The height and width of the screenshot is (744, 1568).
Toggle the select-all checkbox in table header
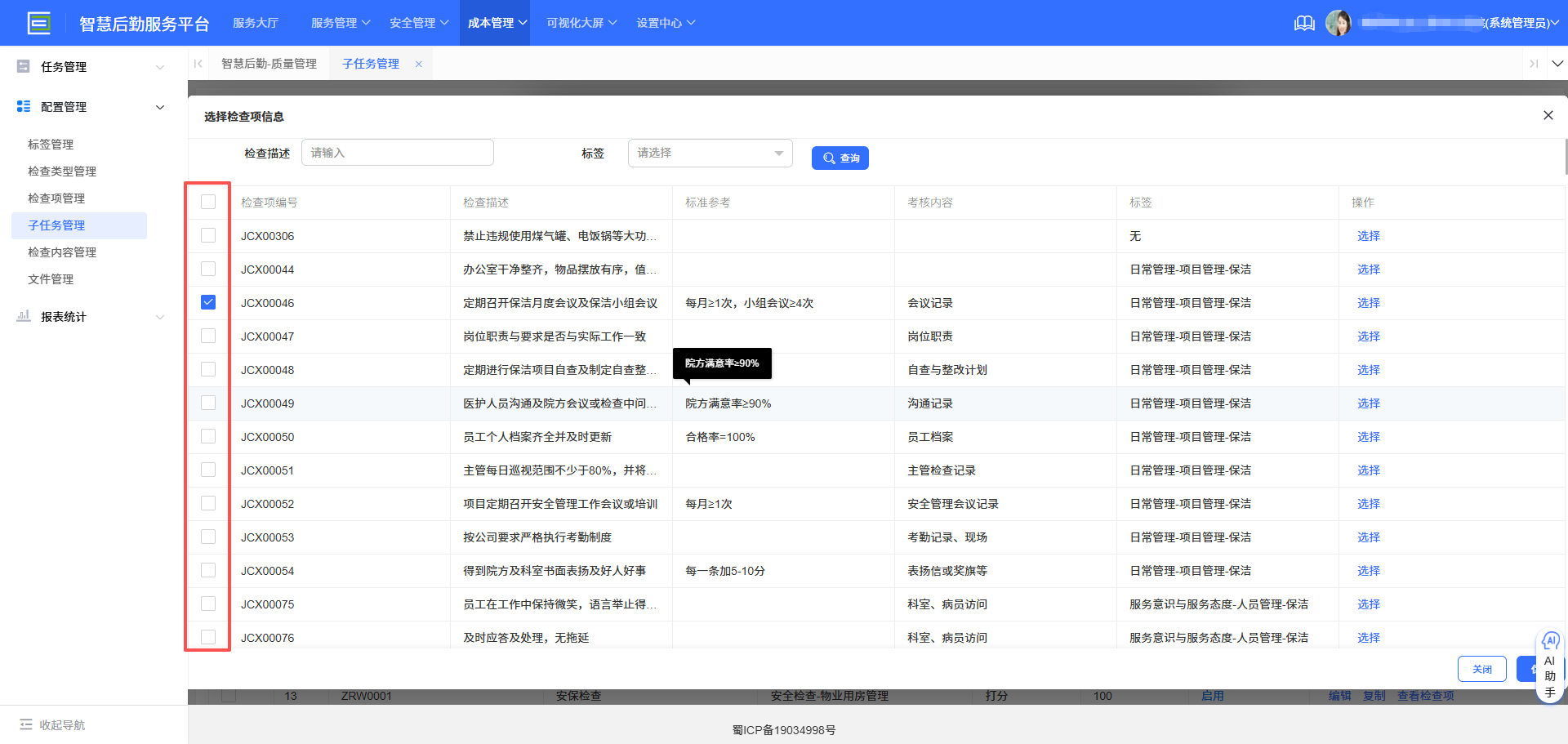[x=208, y=201]
